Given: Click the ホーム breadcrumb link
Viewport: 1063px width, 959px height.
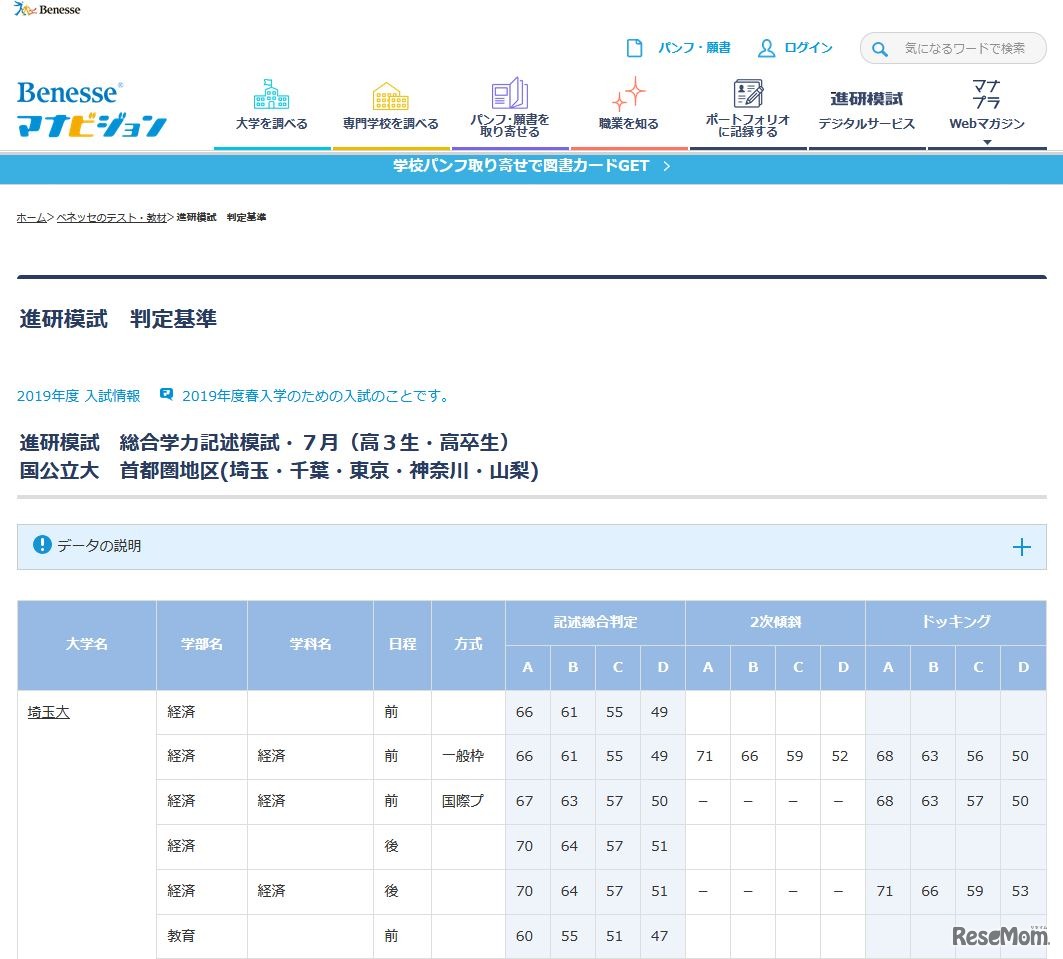Looking at the screenshot, I should 30,217.
